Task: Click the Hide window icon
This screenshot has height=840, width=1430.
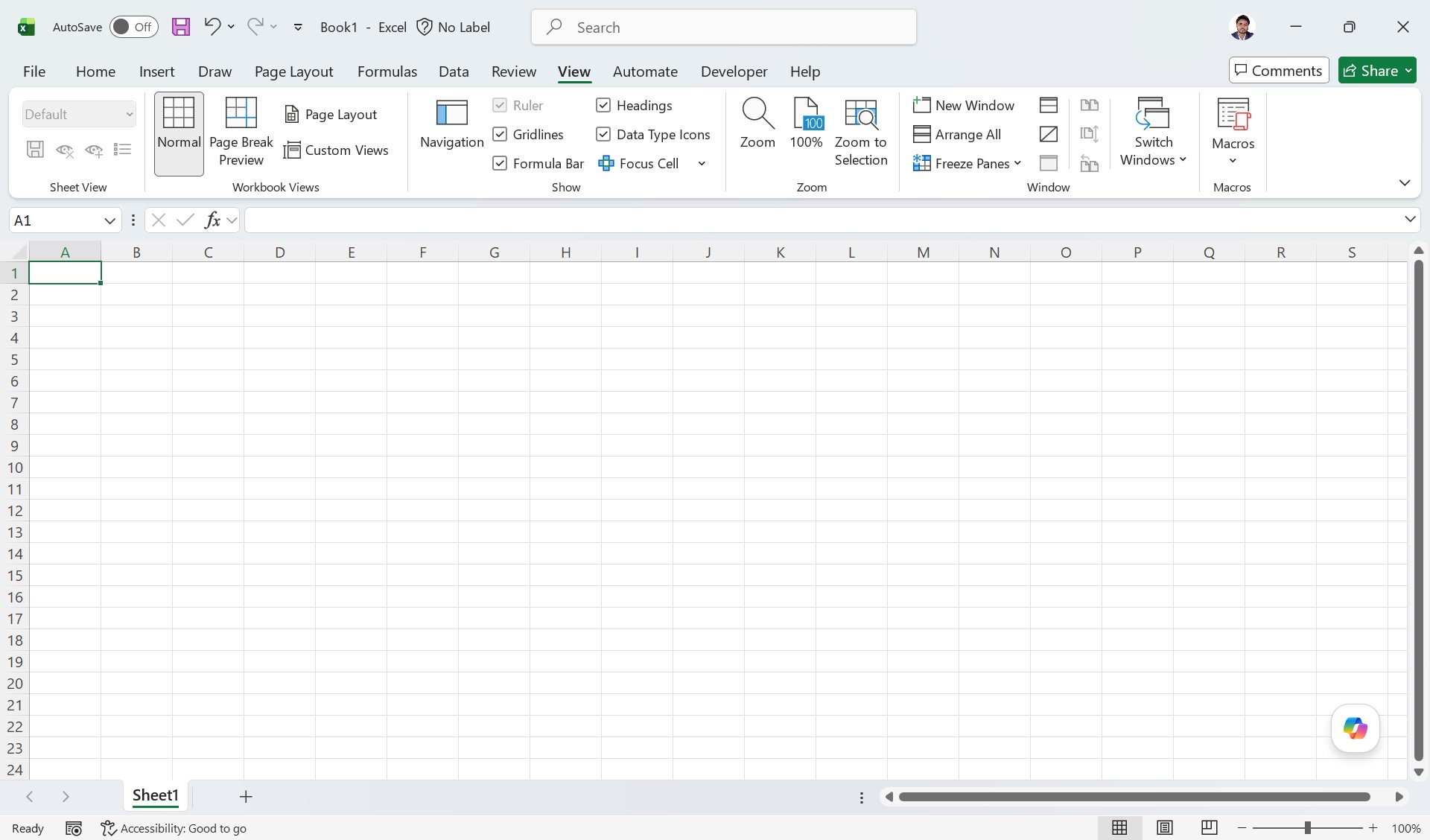Action: click(1049, 134)
